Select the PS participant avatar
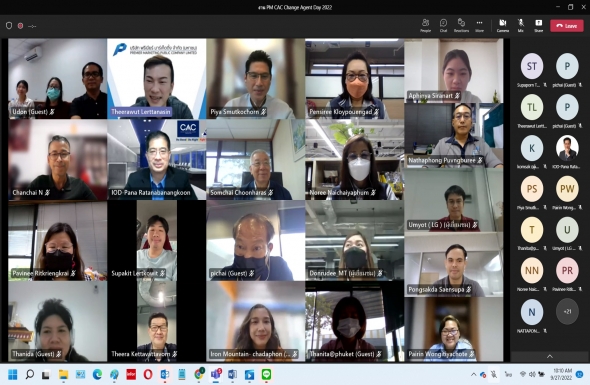The width and height of the screenshot is (590, 385). (532, 189)
